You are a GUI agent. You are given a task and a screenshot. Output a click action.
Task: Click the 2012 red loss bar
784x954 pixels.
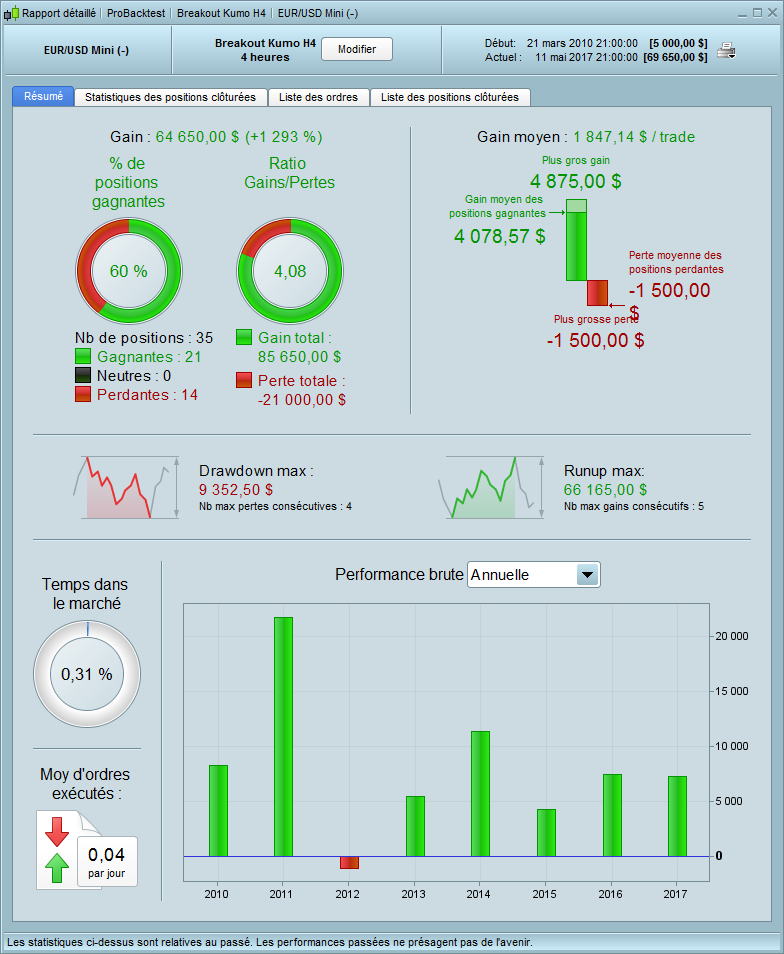click(x=349, y=862)
